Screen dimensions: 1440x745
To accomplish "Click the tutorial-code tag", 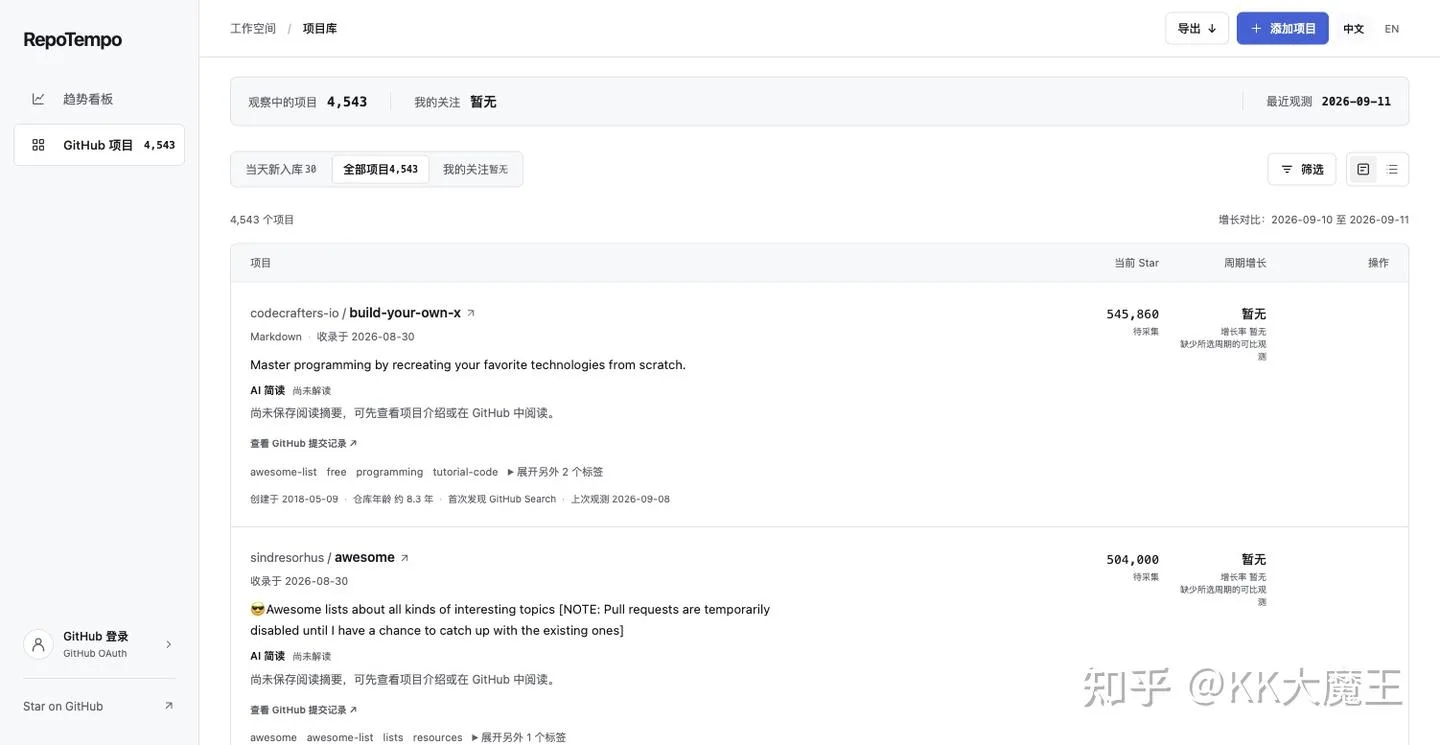I will (x=465, y=472).
